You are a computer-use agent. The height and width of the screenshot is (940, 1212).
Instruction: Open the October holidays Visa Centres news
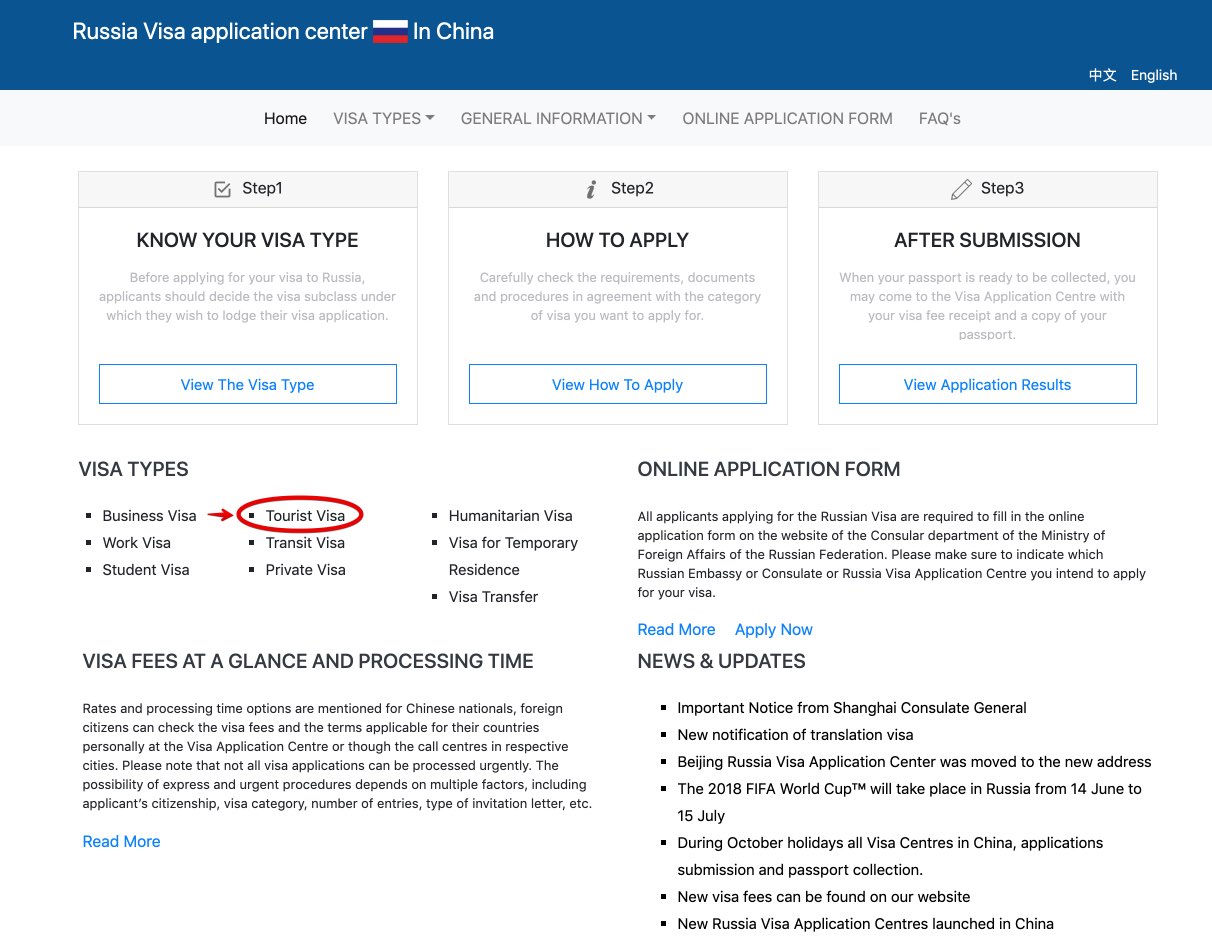click(890, 856)
